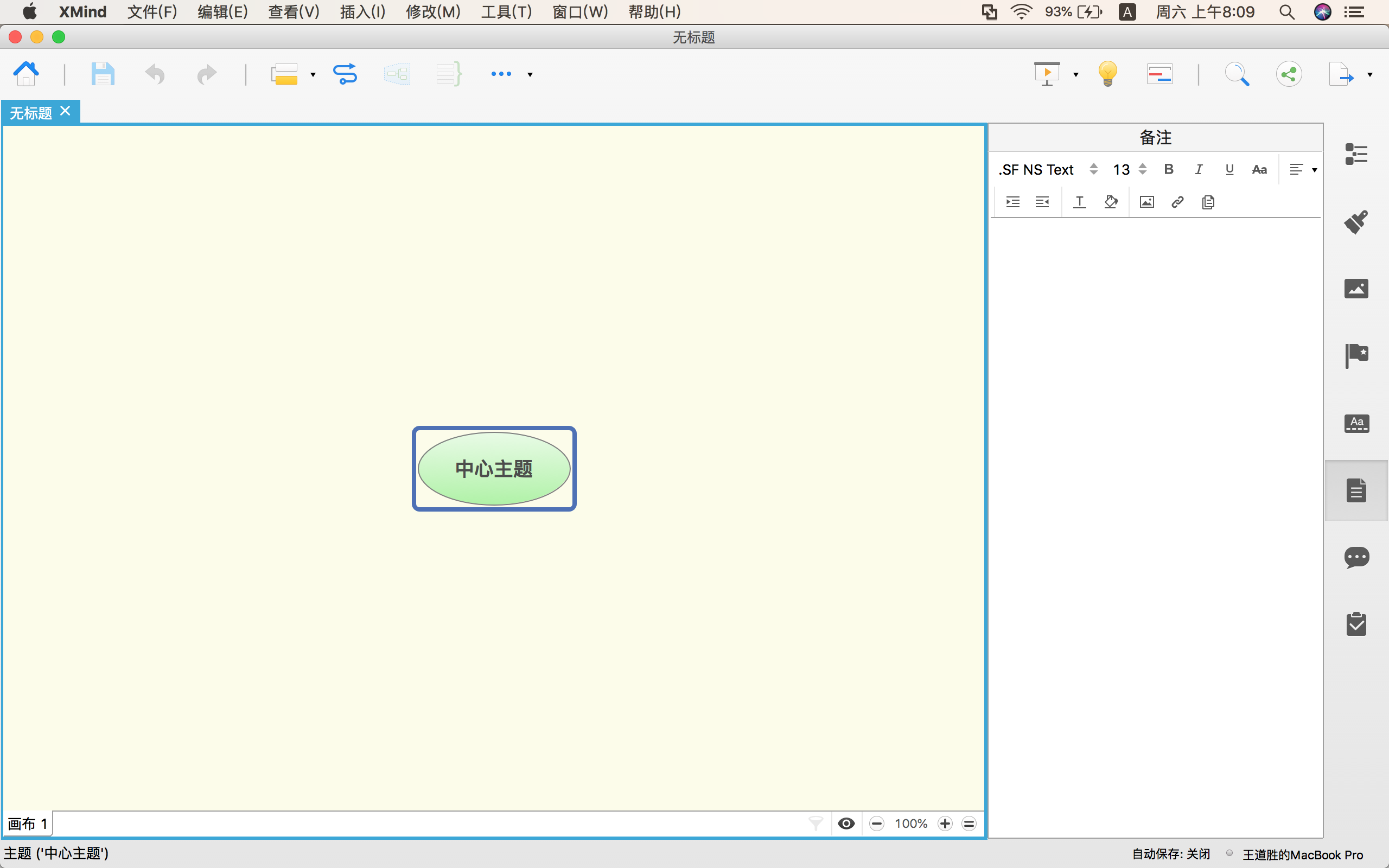Zoom in with plus button
The image size is (1389, 868).
click(945, 824)
